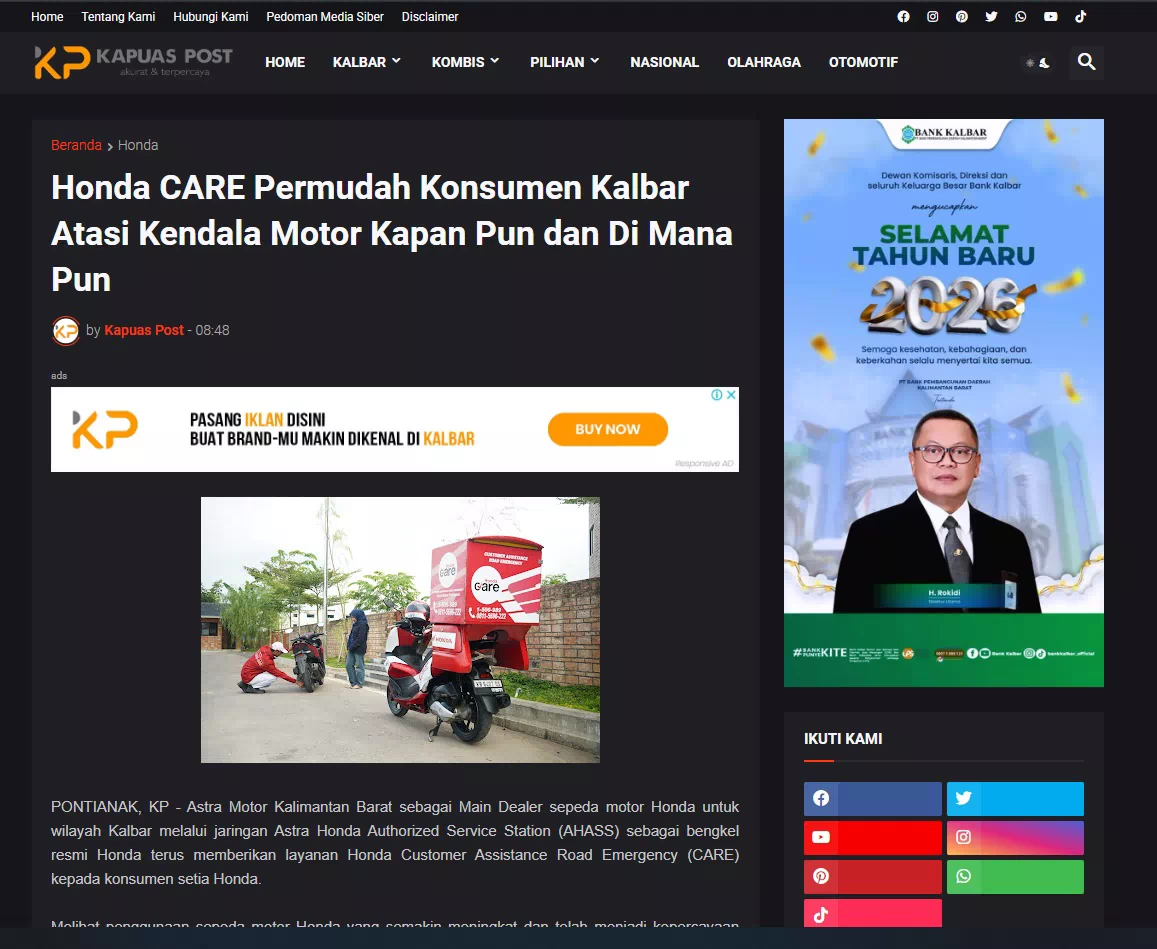This screenshot has height=949, width=1157.
Task: Click Home in the top bar
Action: point(47,16)
